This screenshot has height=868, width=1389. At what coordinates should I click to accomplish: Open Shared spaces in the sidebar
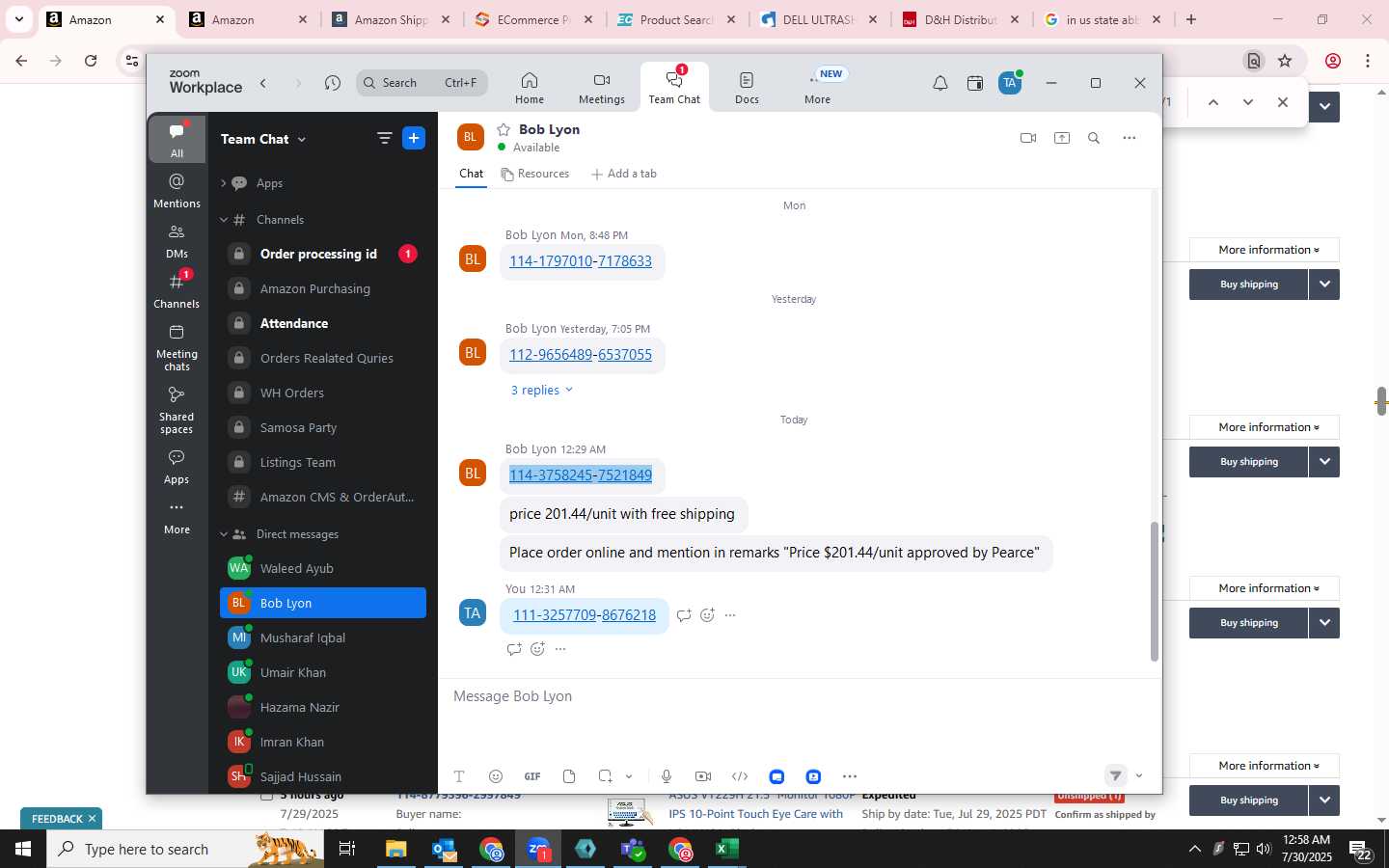[x=177, y=411]
